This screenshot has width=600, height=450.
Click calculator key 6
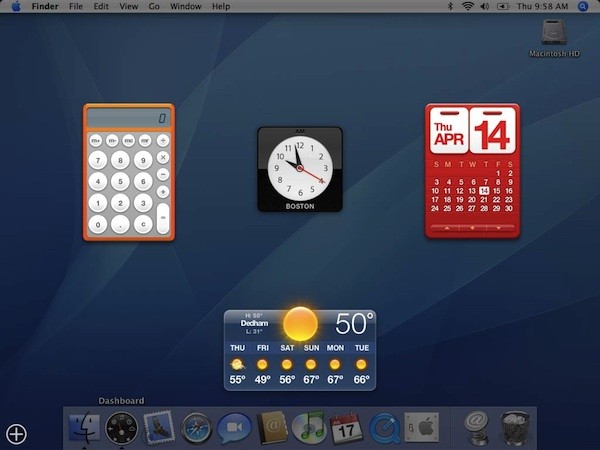pos(143,181)
